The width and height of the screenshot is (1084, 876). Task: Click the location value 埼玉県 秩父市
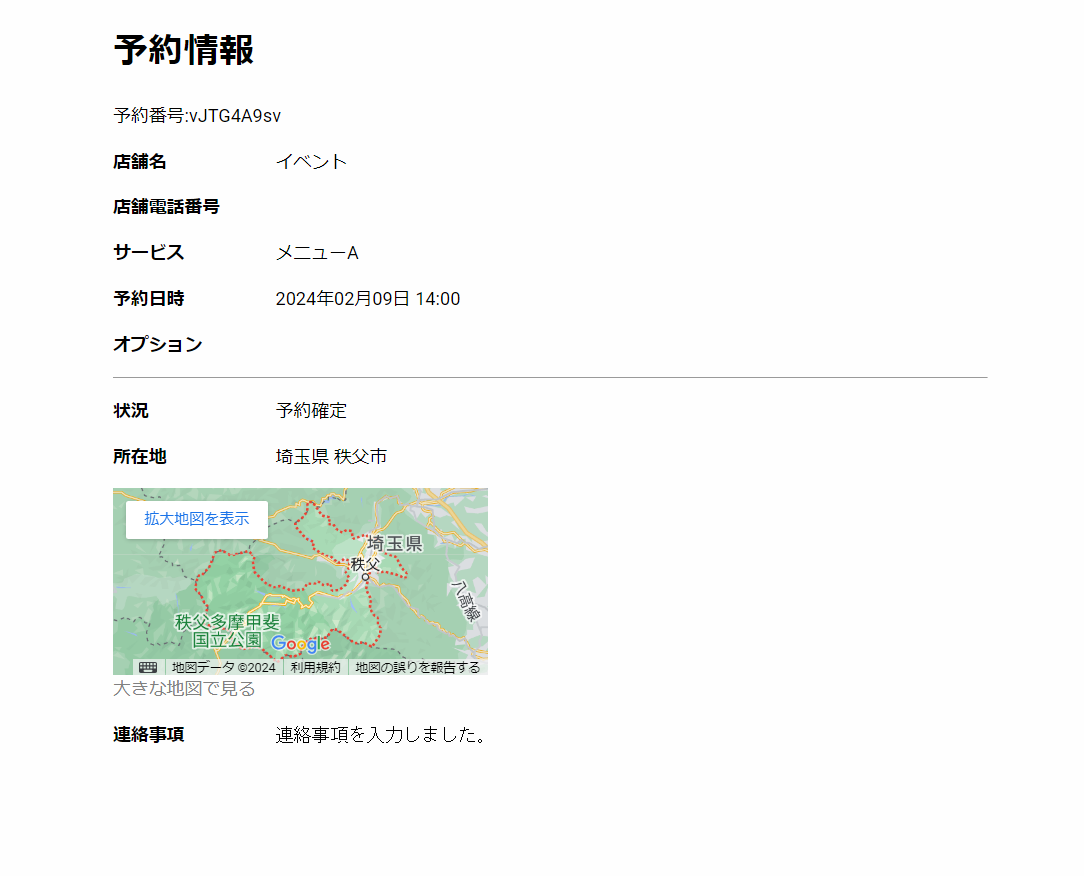pyautogui.click(x=331, y=456)
